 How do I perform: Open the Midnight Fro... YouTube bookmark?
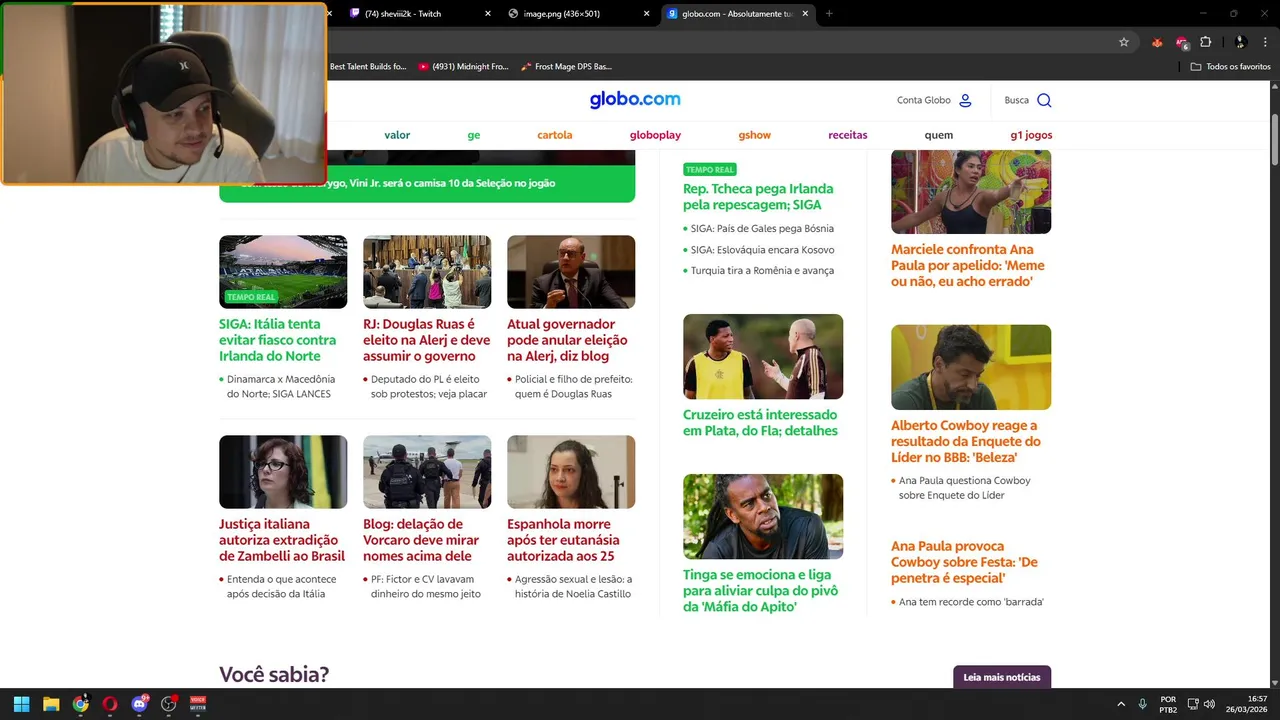[x=463, y=66]
